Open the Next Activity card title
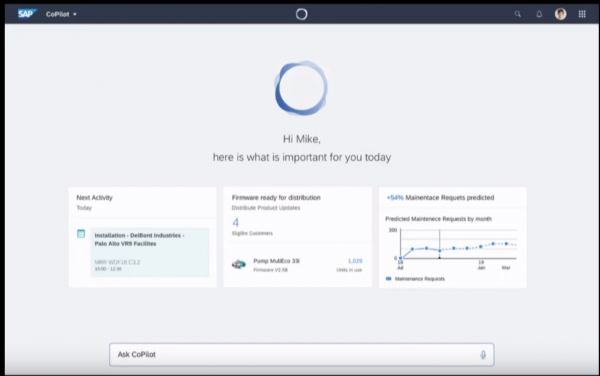Viewport: 600px width, 376px height. click(95, 197)
